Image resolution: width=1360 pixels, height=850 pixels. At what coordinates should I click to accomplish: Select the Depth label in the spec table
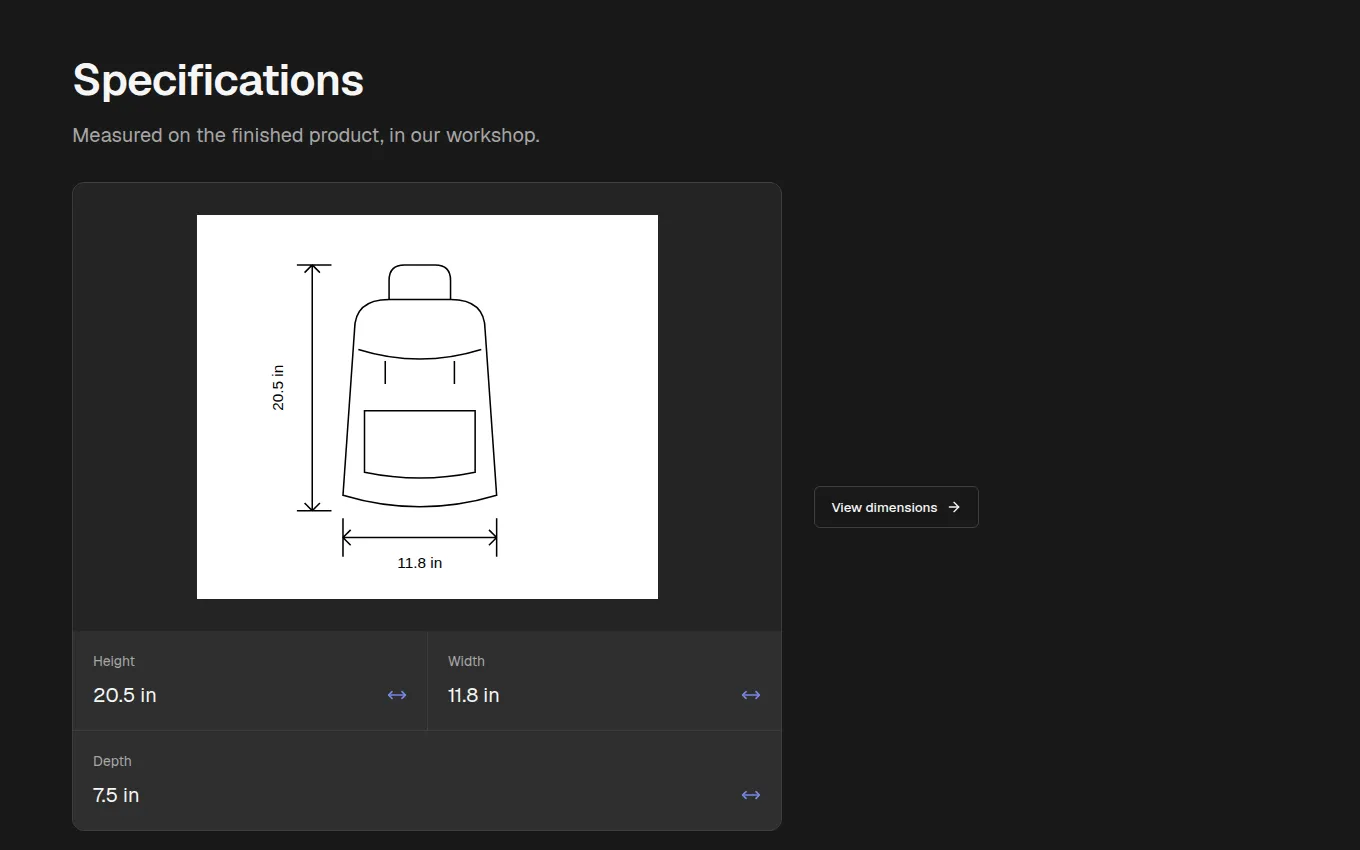[112, 761]
